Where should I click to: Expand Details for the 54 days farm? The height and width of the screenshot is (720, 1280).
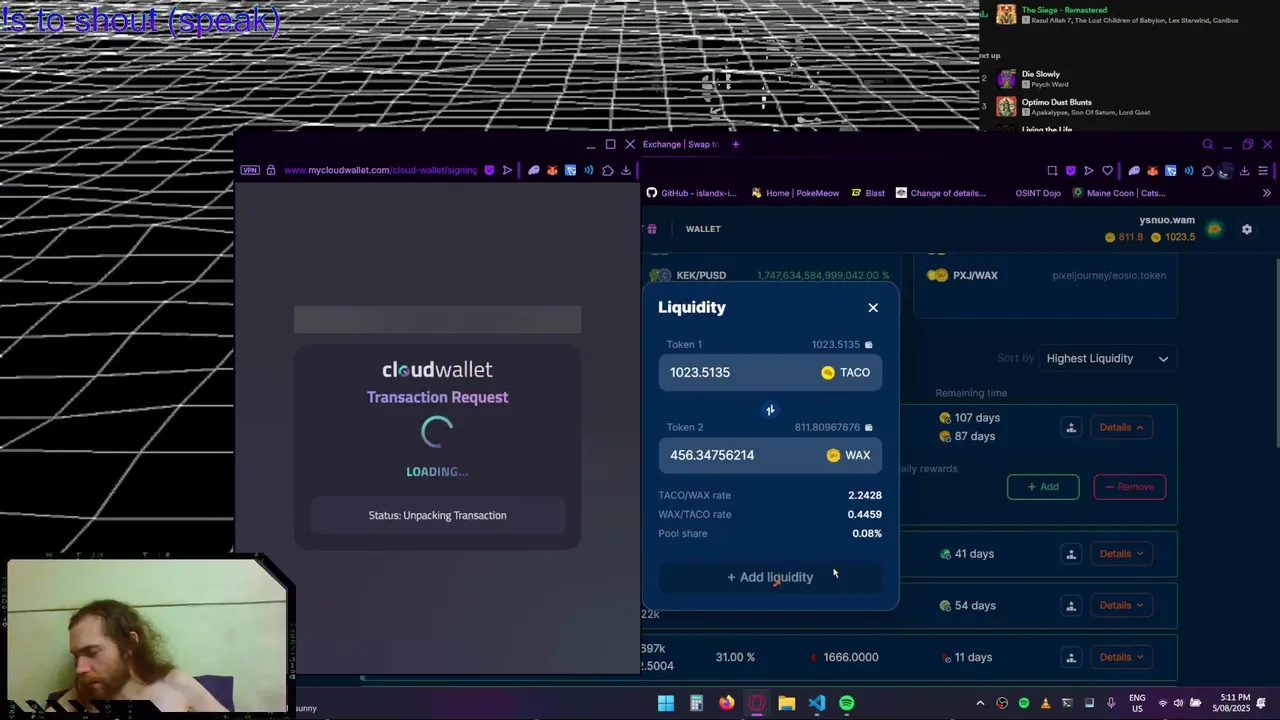pyautogui.click(x=1121, y=605)
